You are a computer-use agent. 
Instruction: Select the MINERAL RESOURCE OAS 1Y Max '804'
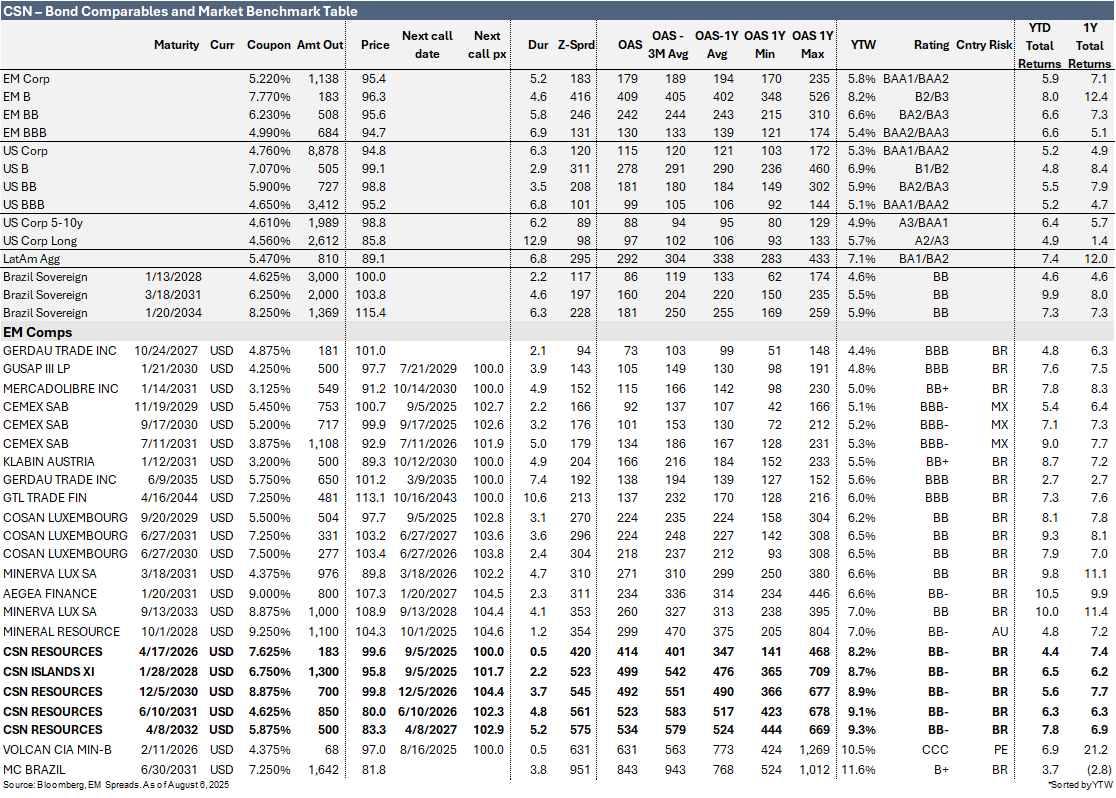(x=819, y=631)
